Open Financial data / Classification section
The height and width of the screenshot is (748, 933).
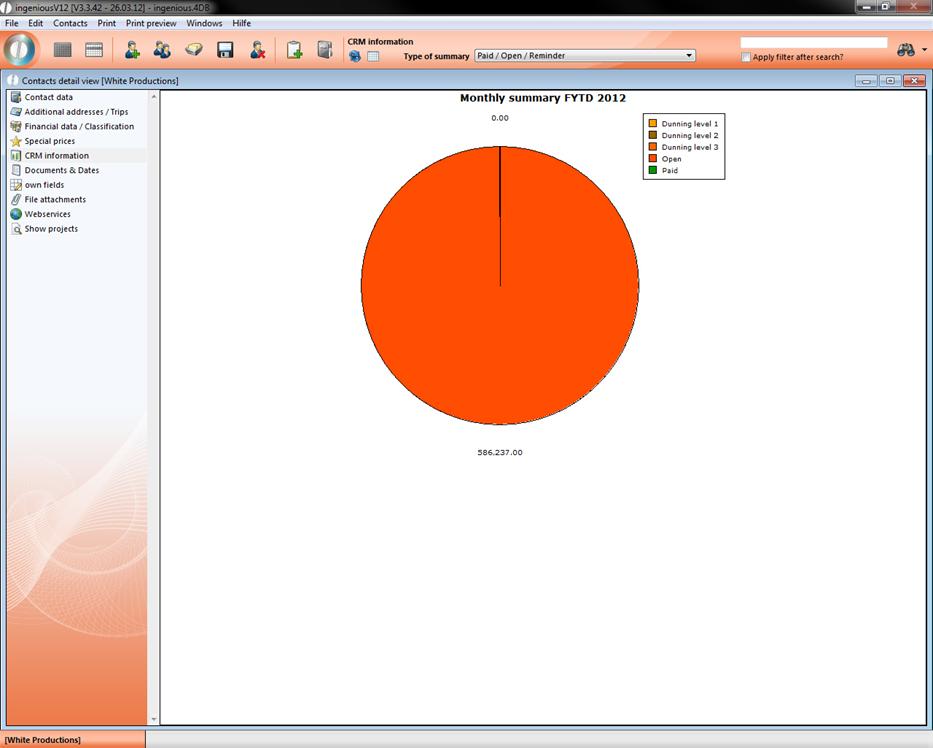tap(79, 127)
